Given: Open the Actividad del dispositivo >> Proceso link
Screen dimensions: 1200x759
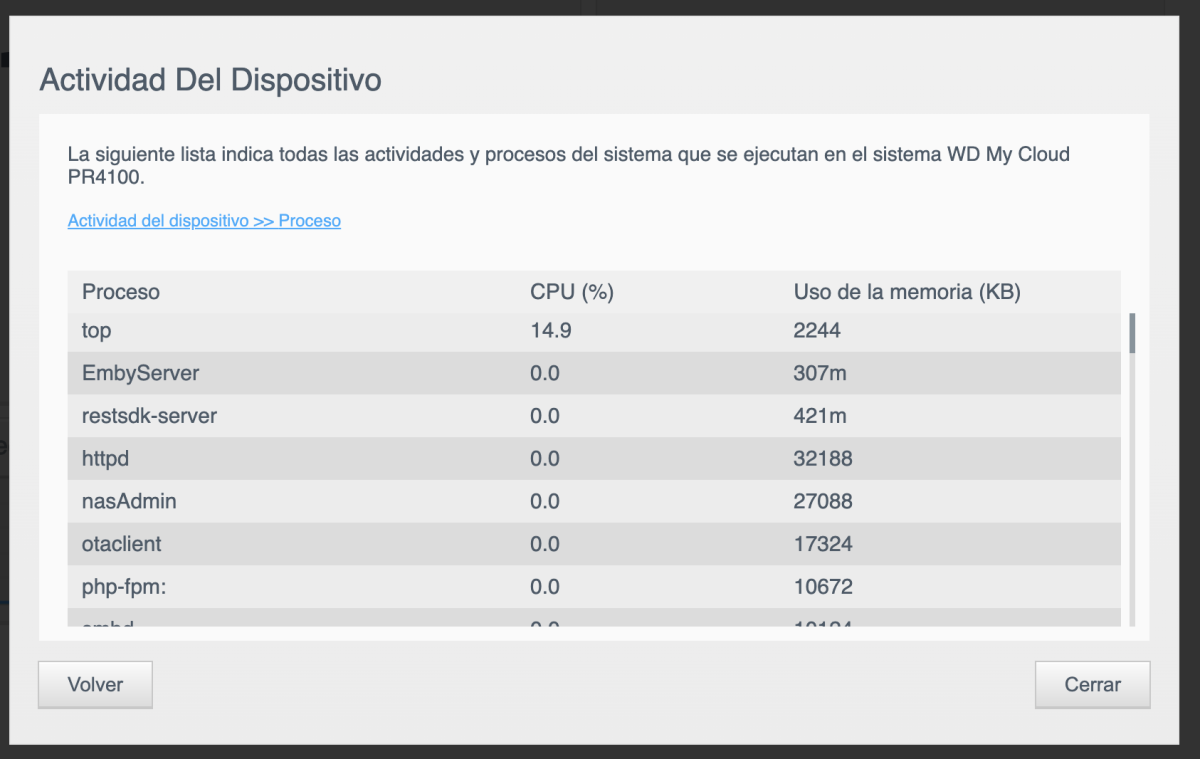Looking at the screenshot, I should click(x=204, y=221).
